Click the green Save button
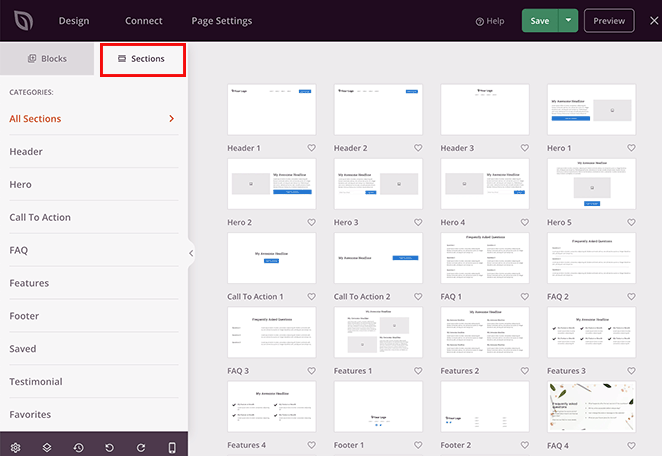 pos(539,21)
